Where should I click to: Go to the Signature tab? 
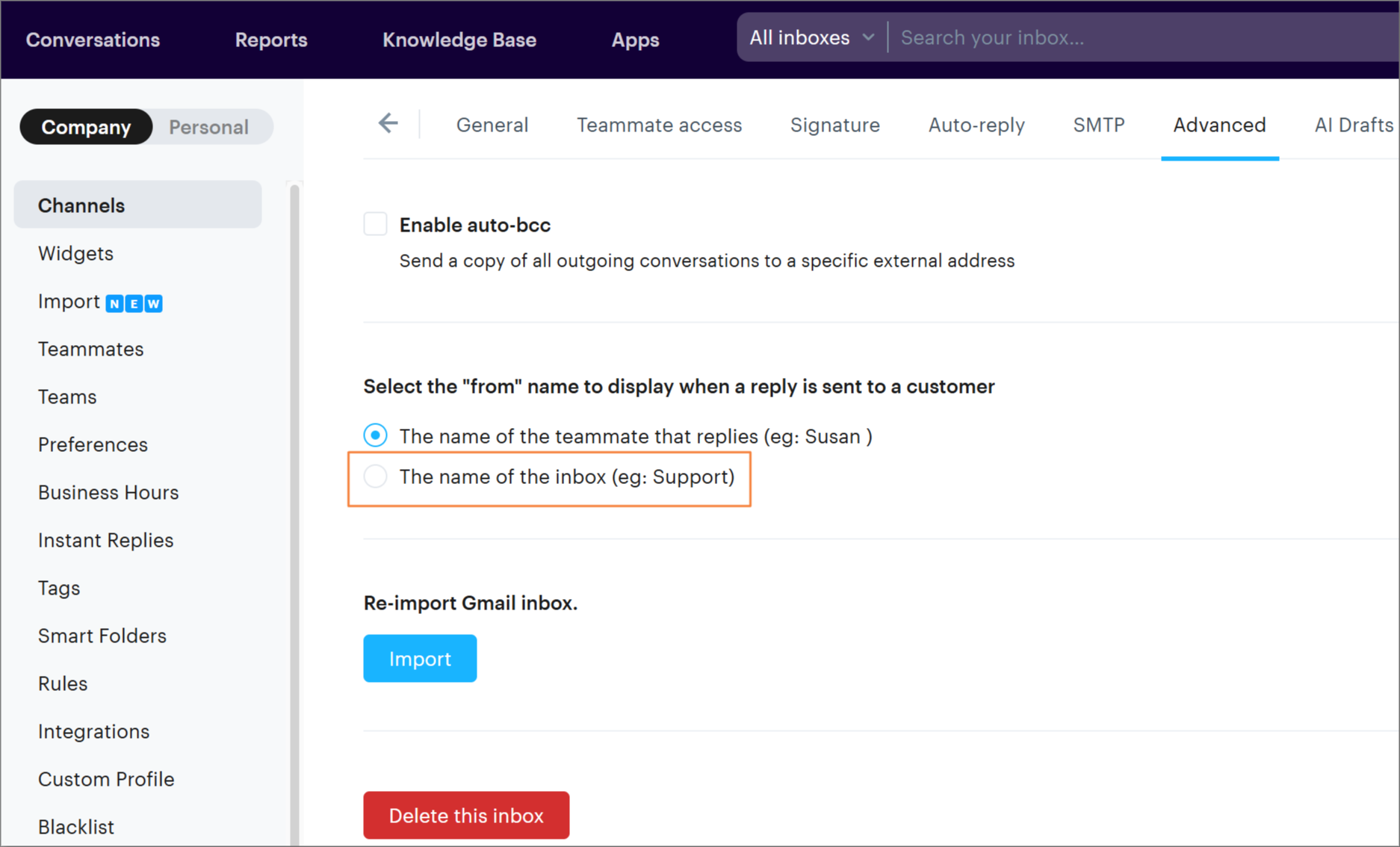click(834, 125)
